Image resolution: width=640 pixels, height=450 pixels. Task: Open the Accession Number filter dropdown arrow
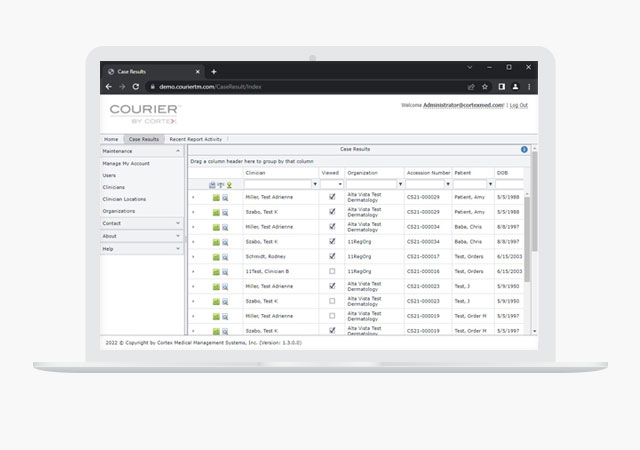click(x=448, y=184)
